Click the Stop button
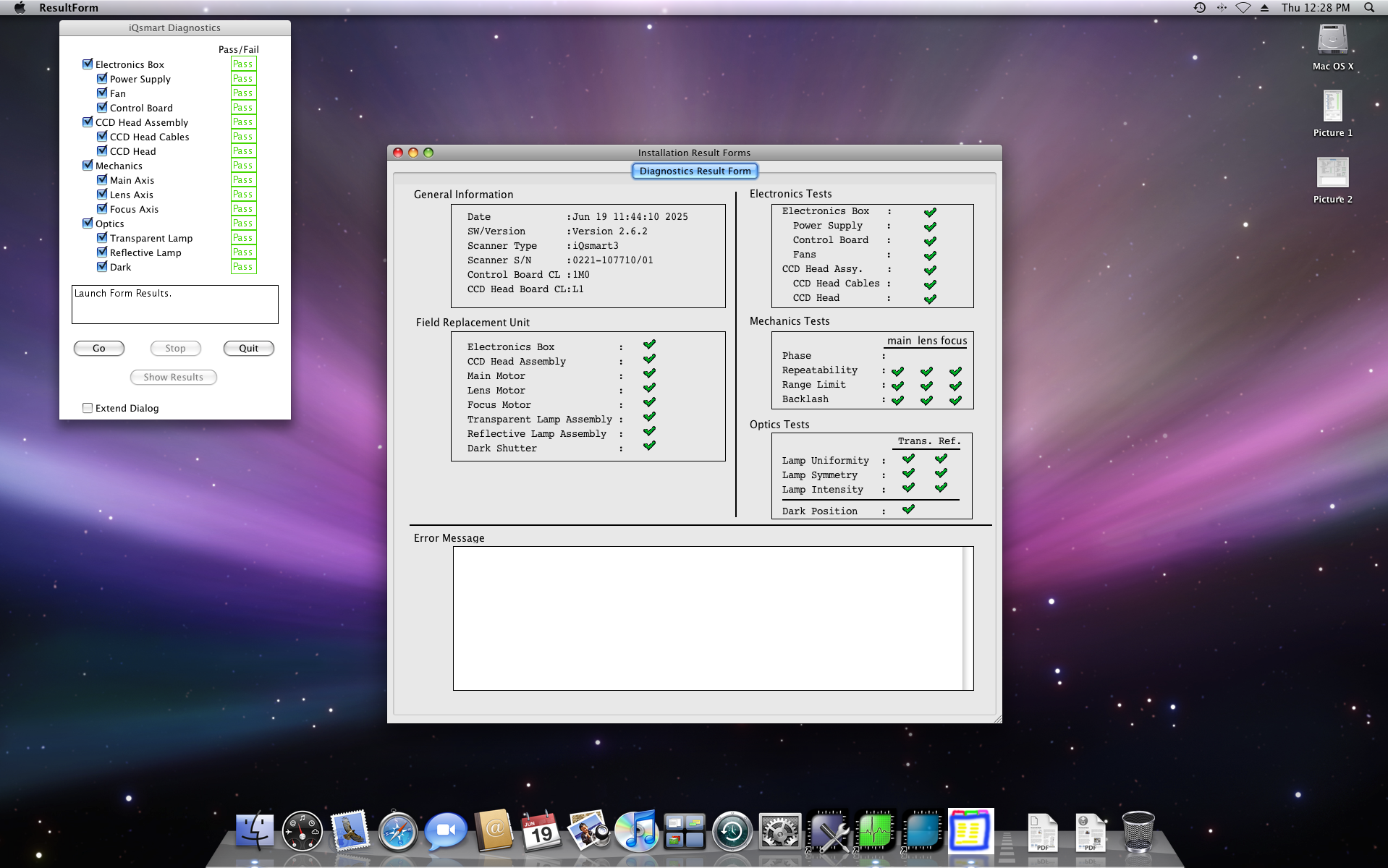The image size is (1388, 868). [175, 348]
